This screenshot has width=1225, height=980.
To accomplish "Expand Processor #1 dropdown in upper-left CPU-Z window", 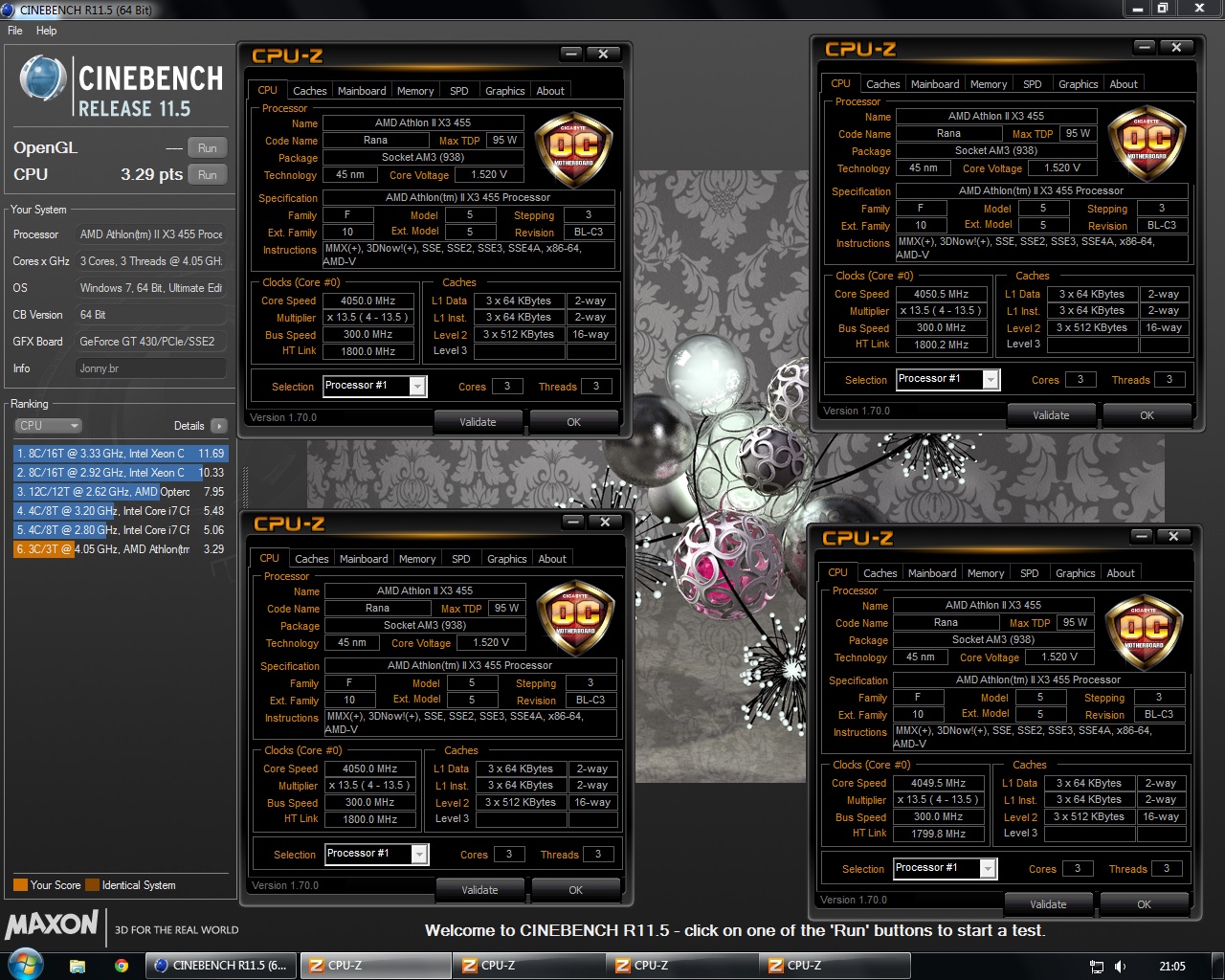I will click(417, 386).
